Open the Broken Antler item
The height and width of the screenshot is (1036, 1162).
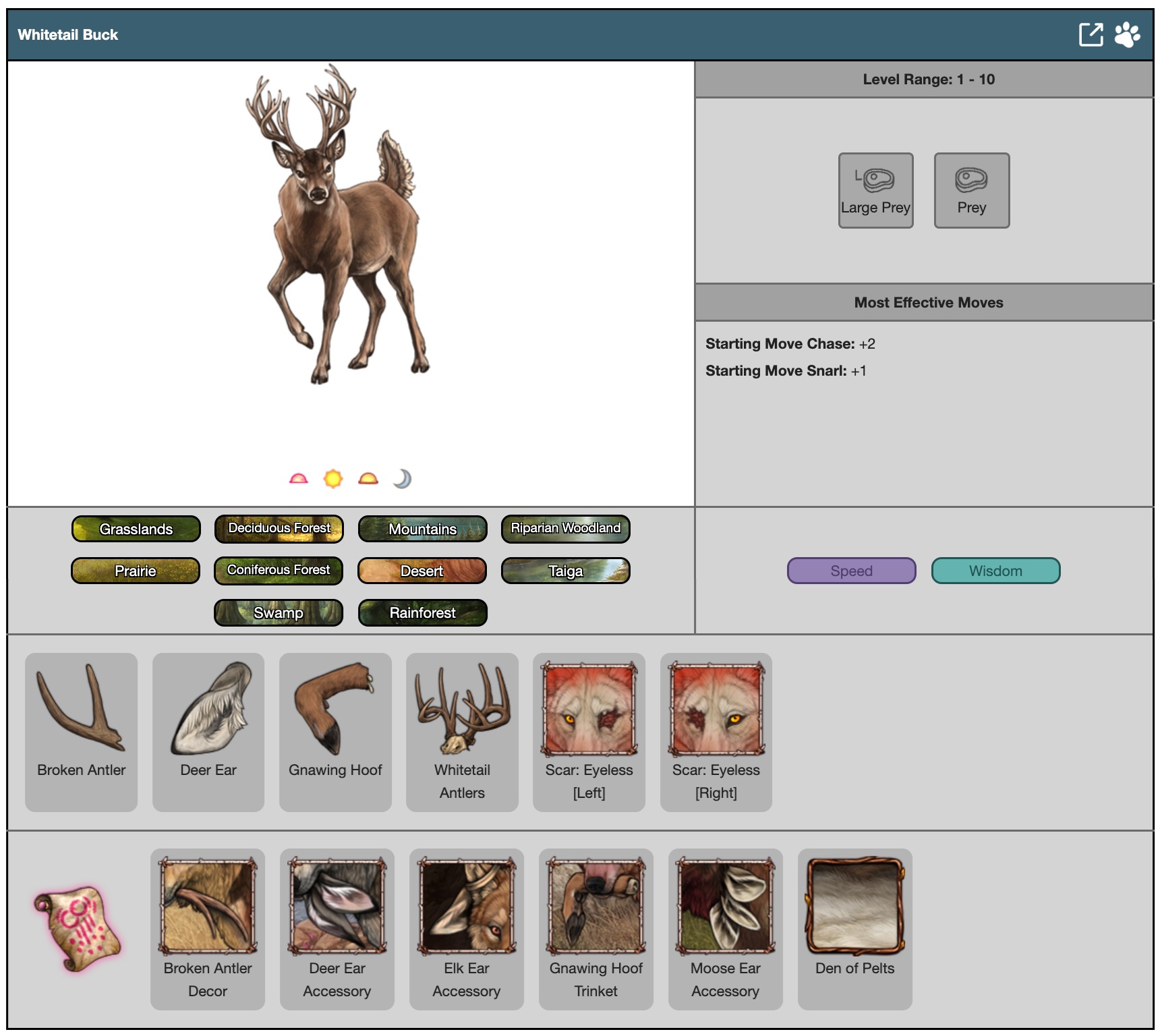[81, 731]
